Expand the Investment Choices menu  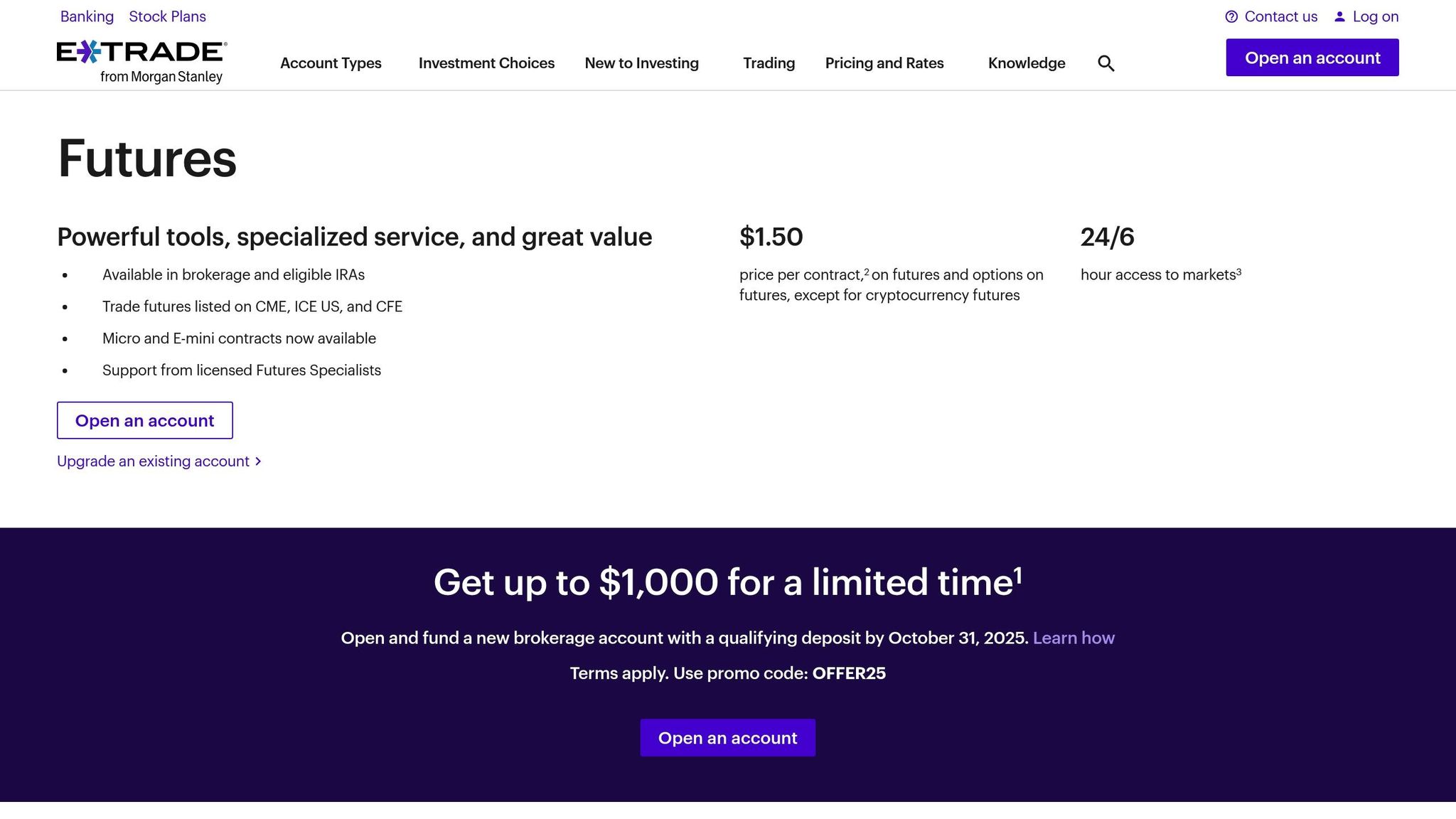click(x=486, y=63)
